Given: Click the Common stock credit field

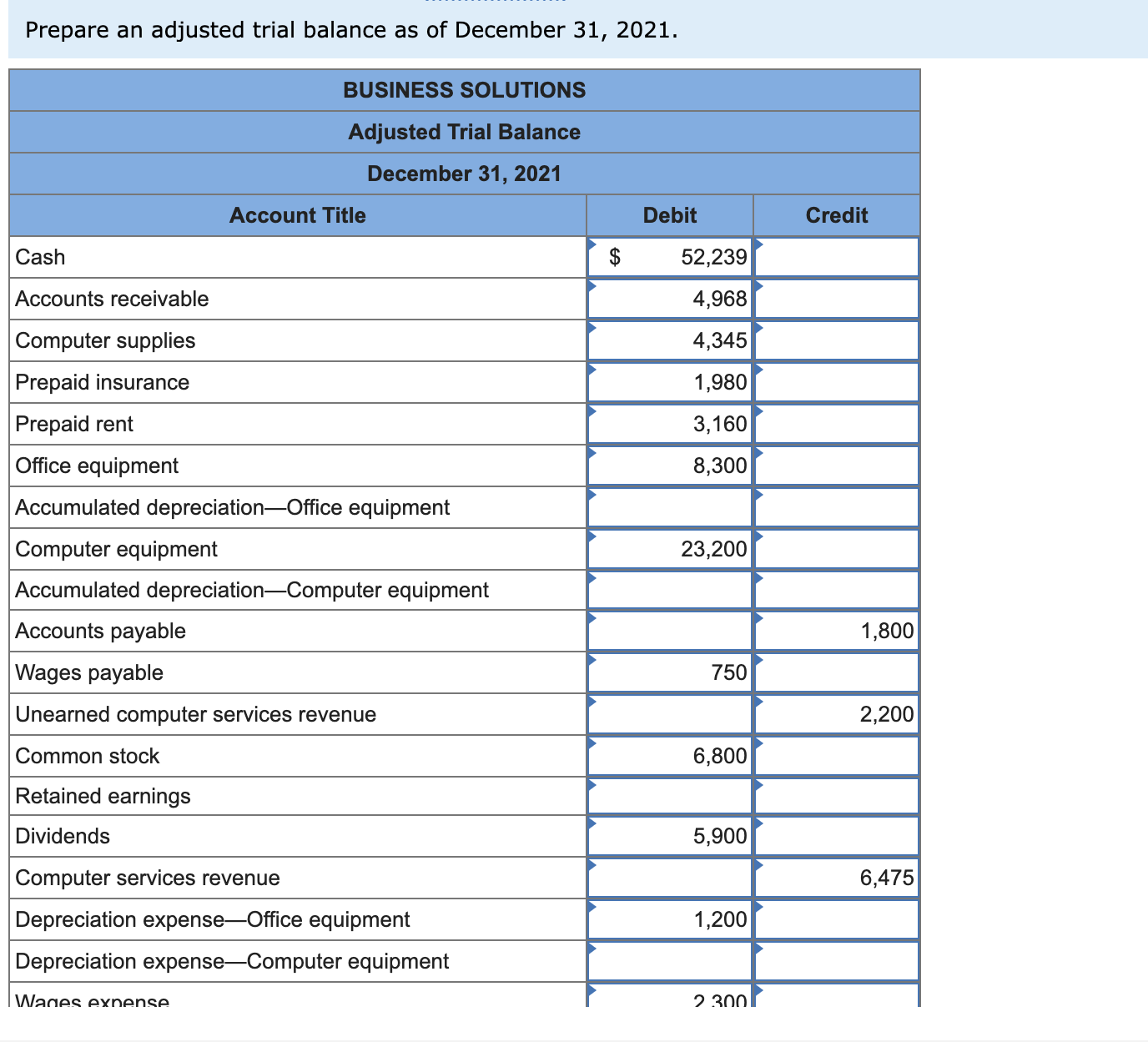Looking at the screenshot, I should 837,756.
